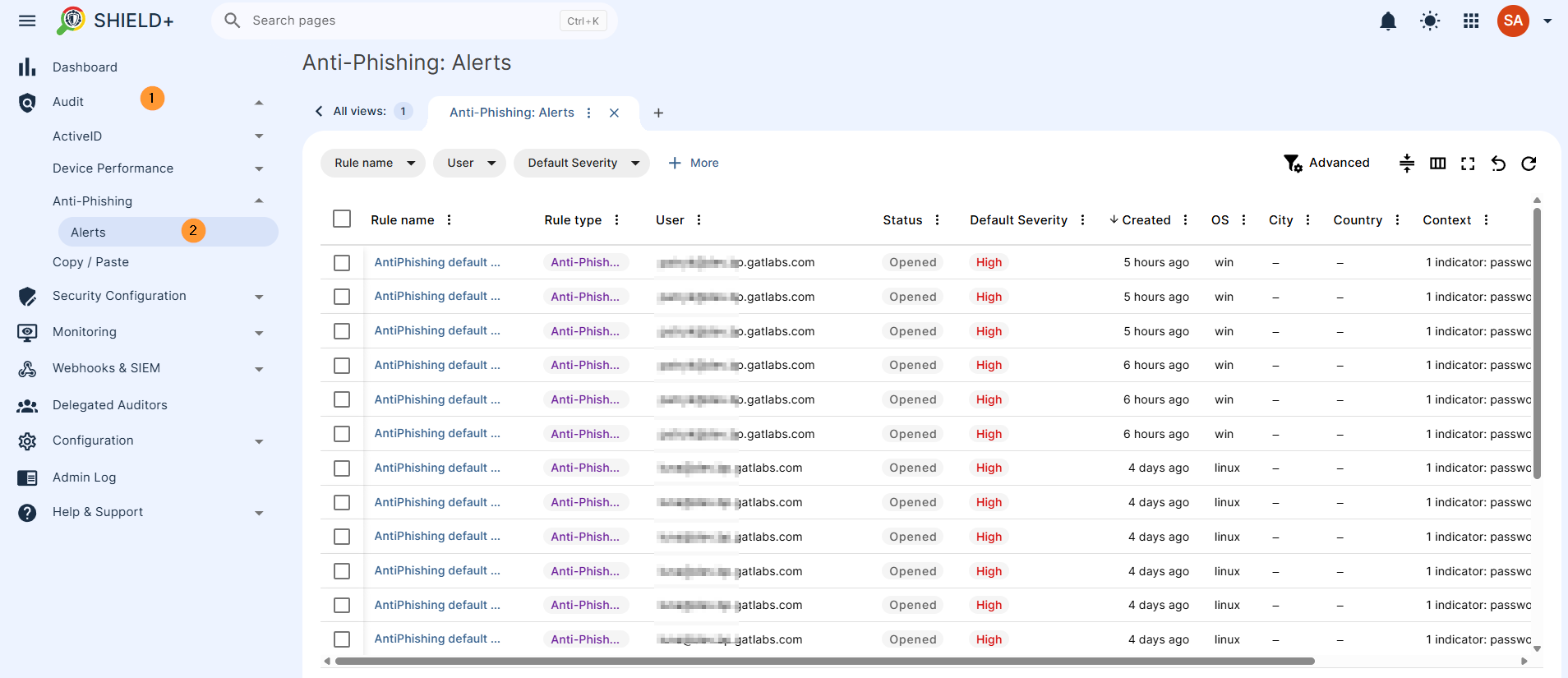Open Default Severity column options menu
The height and width of the screenshot is (678, 1568).
click(x=1082, y=220)
